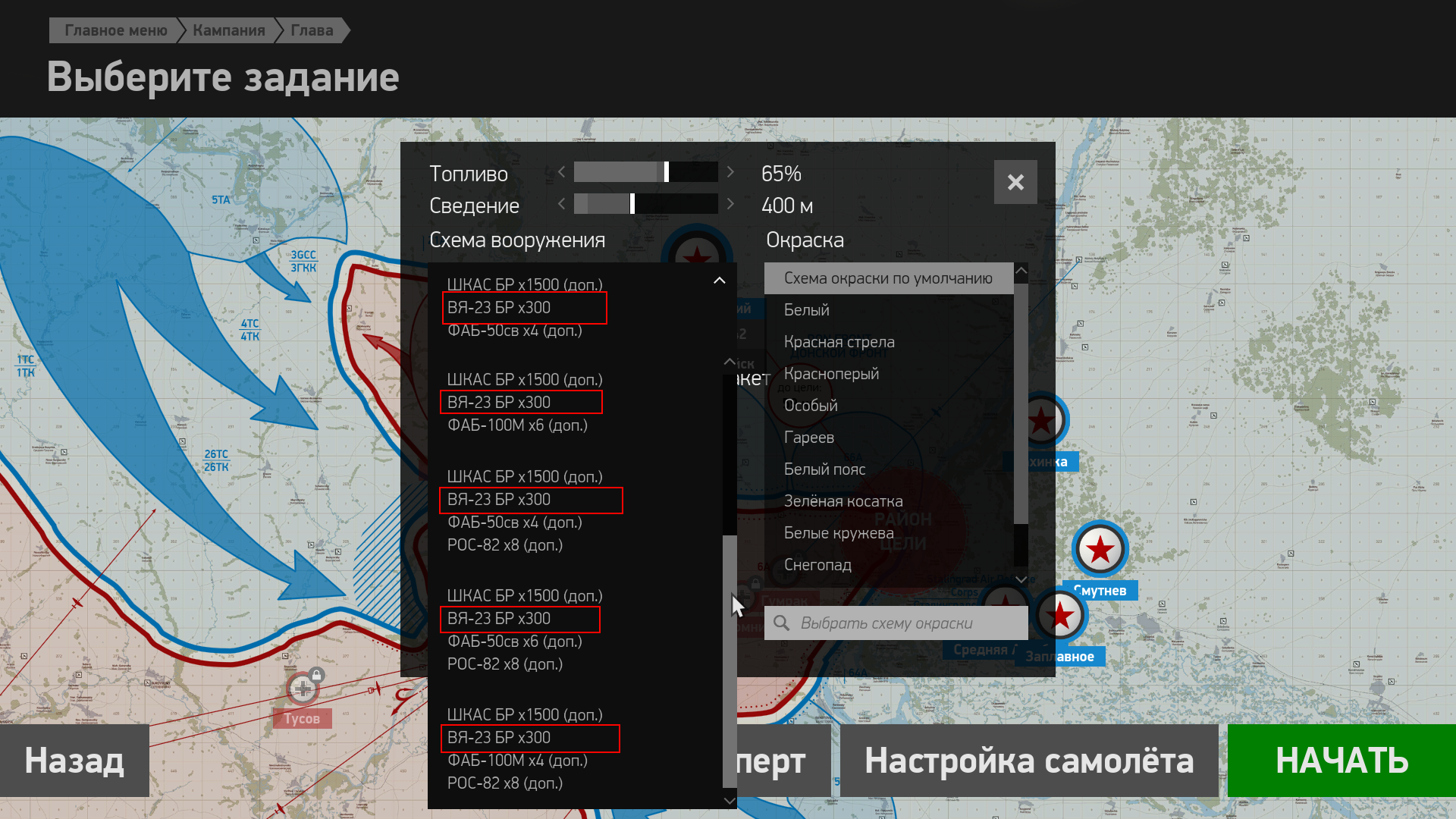Click the Смутнев map label

[x=1100, y=591]
